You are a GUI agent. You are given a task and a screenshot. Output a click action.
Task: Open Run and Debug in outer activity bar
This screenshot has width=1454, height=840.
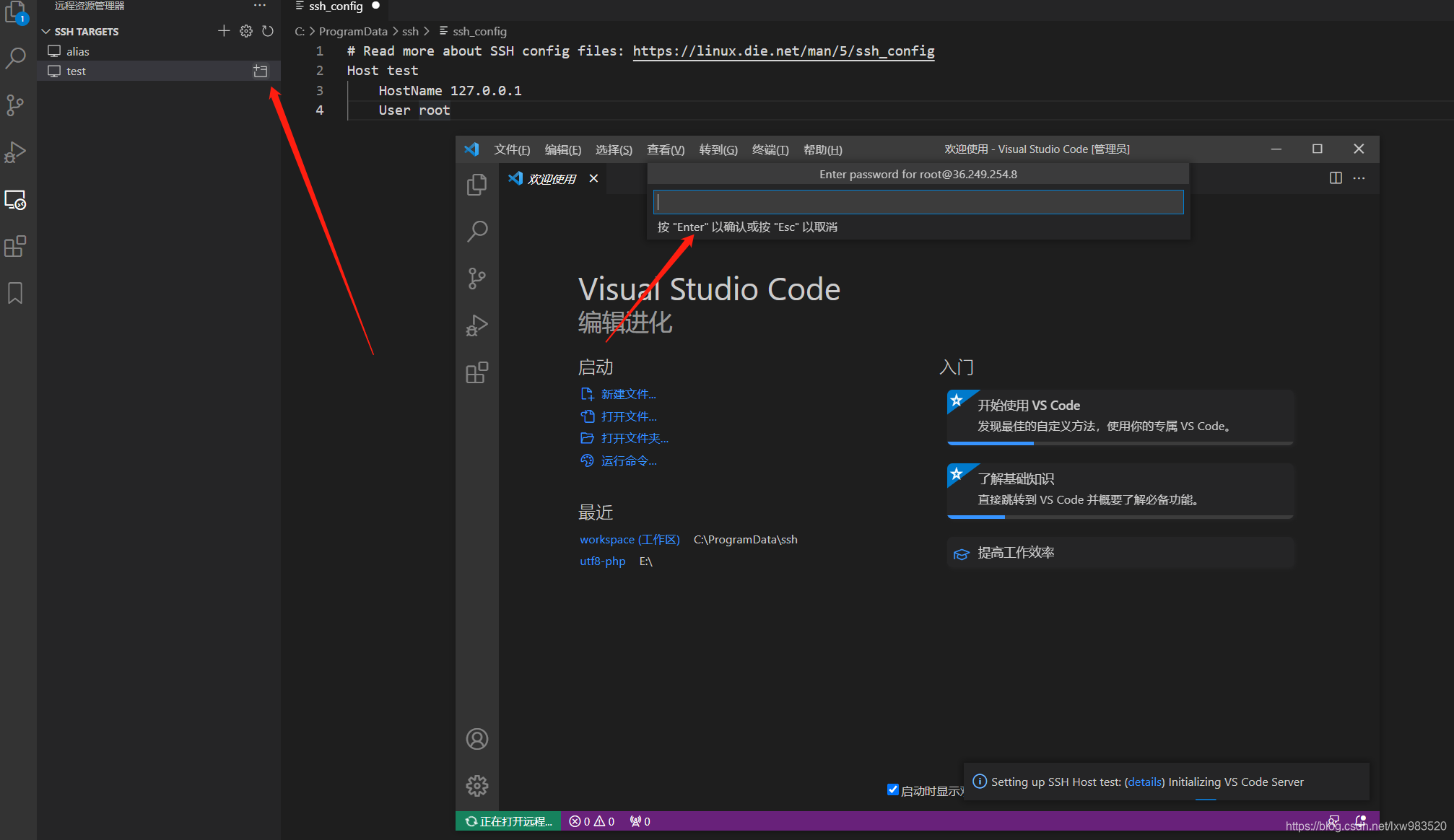pyautogui.click(x=15, y=152)
